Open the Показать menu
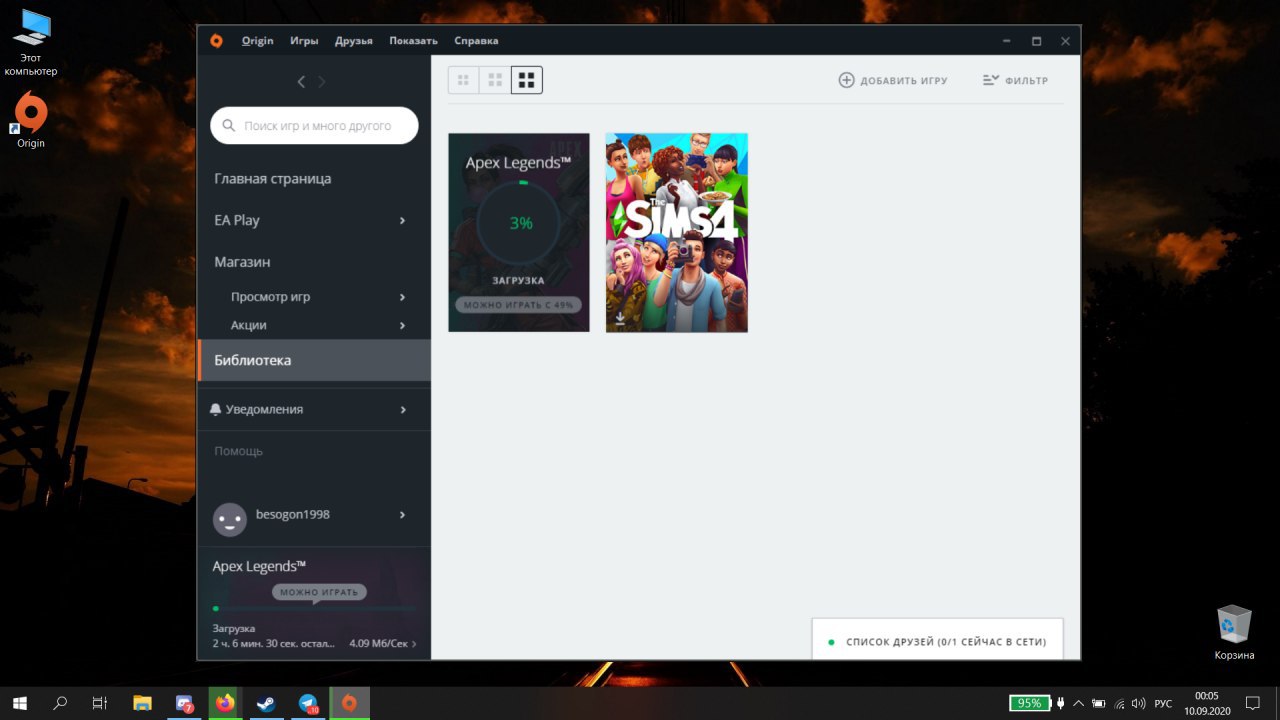 click(413, 41)
